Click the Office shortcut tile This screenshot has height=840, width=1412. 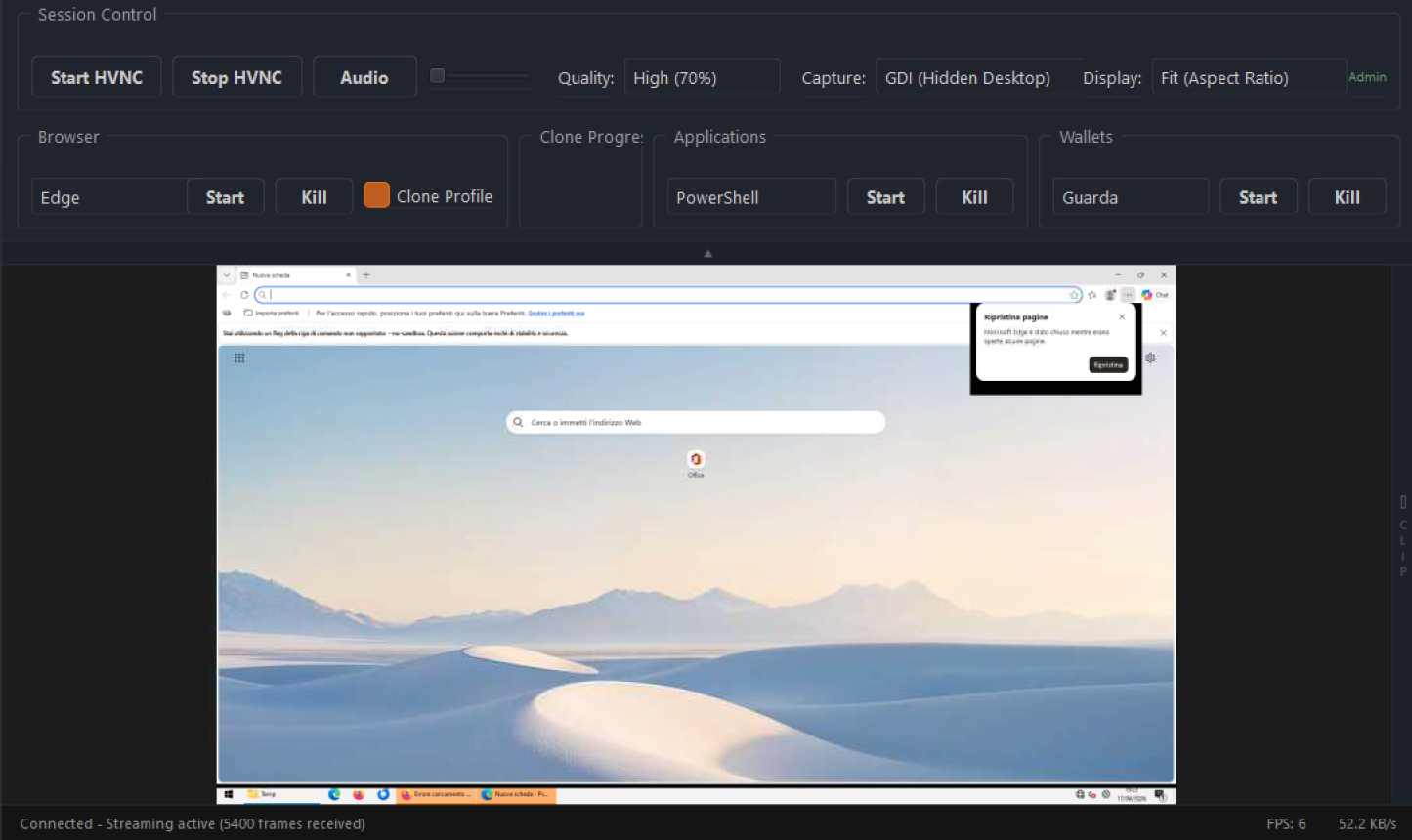pyautogui.click(x=696, y=463)
